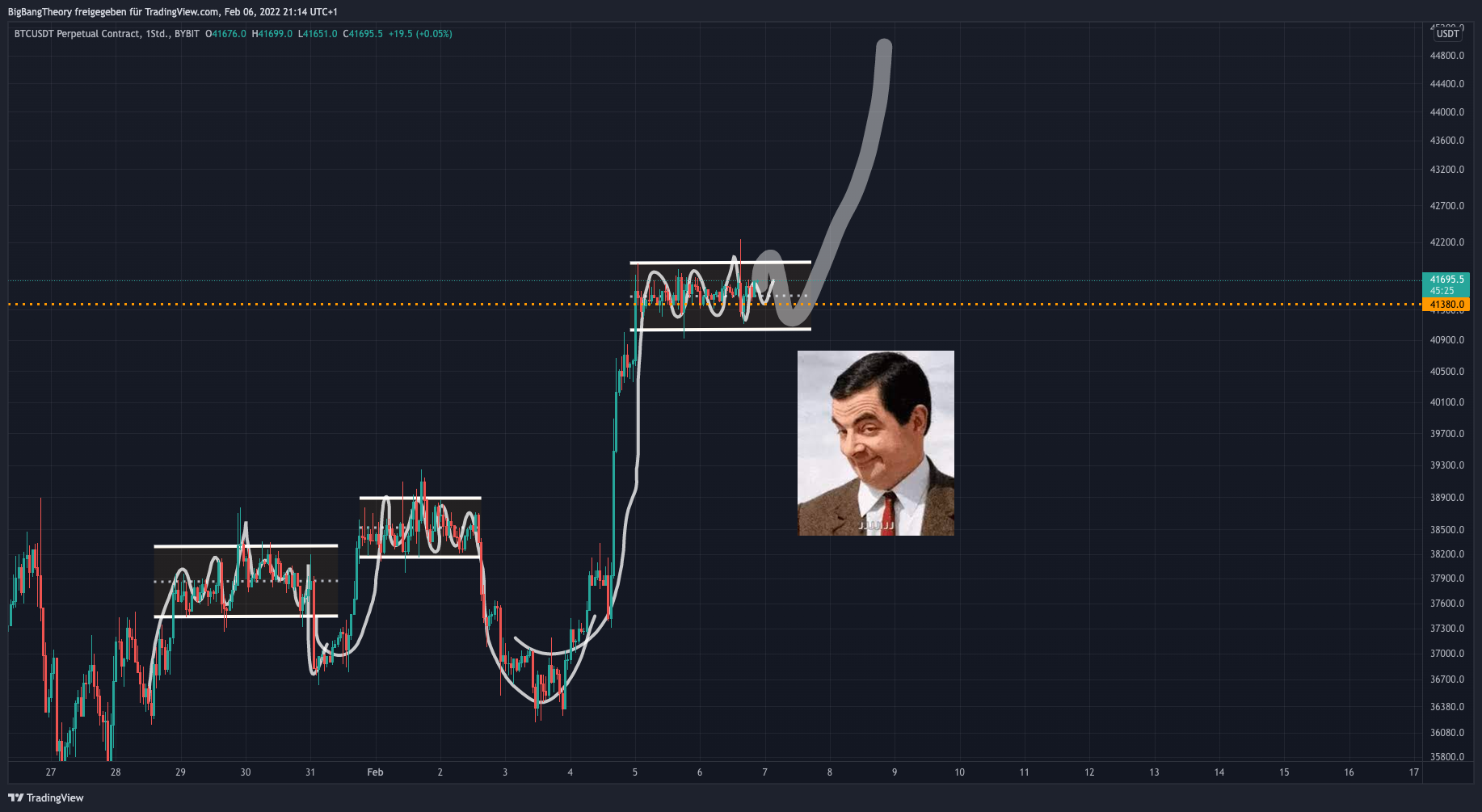Click date 16 on the time axis
1482x812 pixels.
coord(1349,772)
